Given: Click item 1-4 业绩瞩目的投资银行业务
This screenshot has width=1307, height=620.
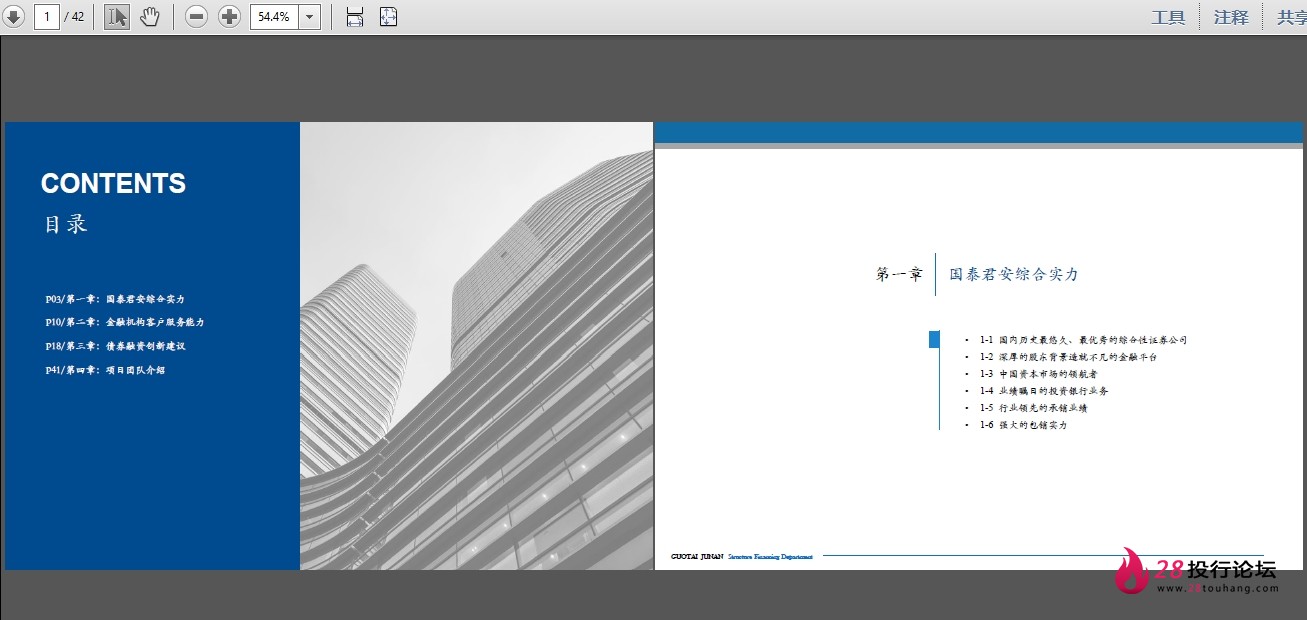Looking at the screenshot, I should pyautogui.click(x=1044, y=391).
